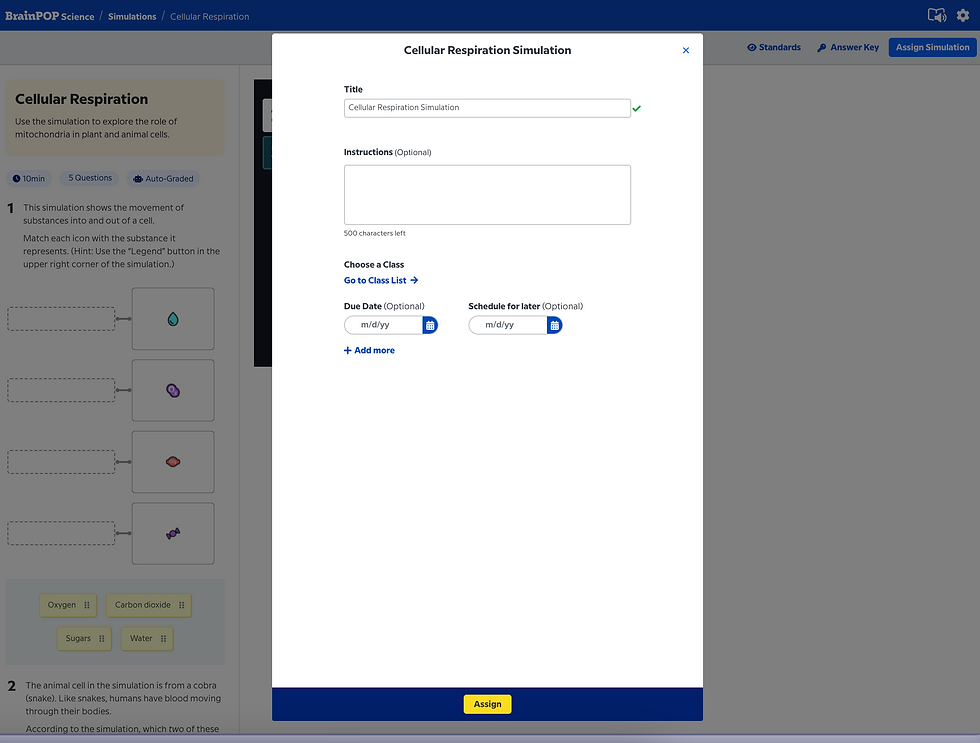
Task: Click into the Instructions text area
Action: [x=487, y=195]
